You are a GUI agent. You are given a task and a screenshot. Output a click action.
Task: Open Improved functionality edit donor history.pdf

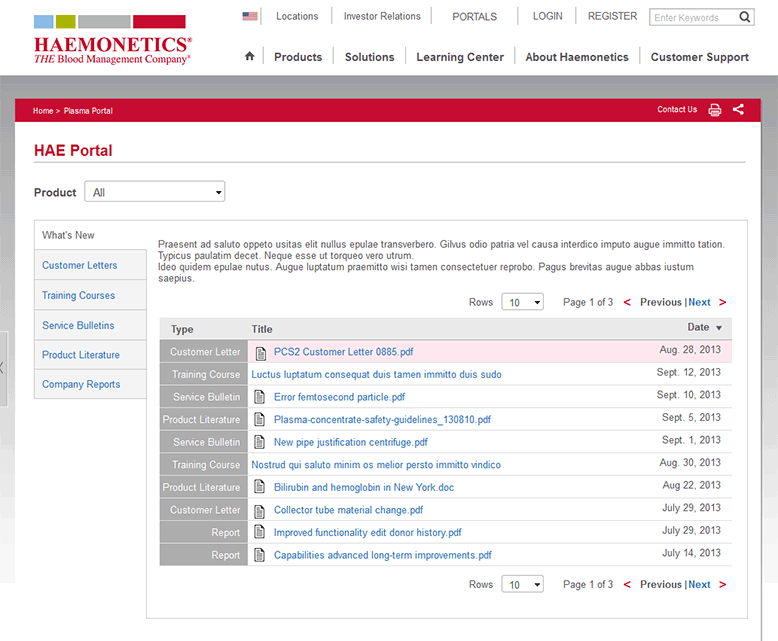tap(368, 532)
